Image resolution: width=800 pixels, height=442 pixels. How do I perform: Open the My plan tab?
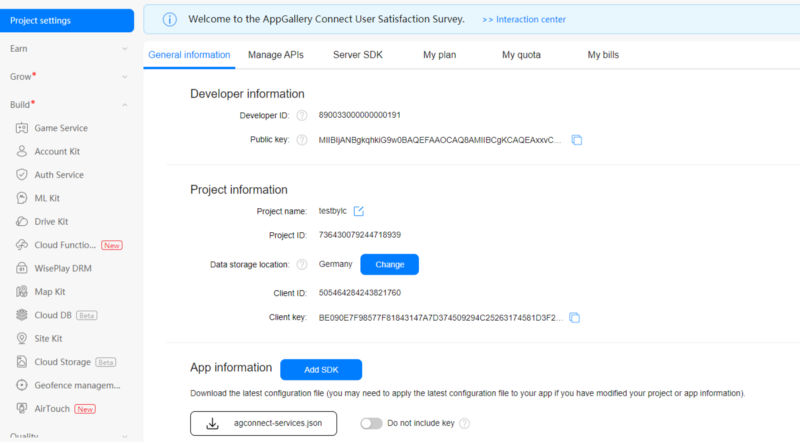click(439, 55)
